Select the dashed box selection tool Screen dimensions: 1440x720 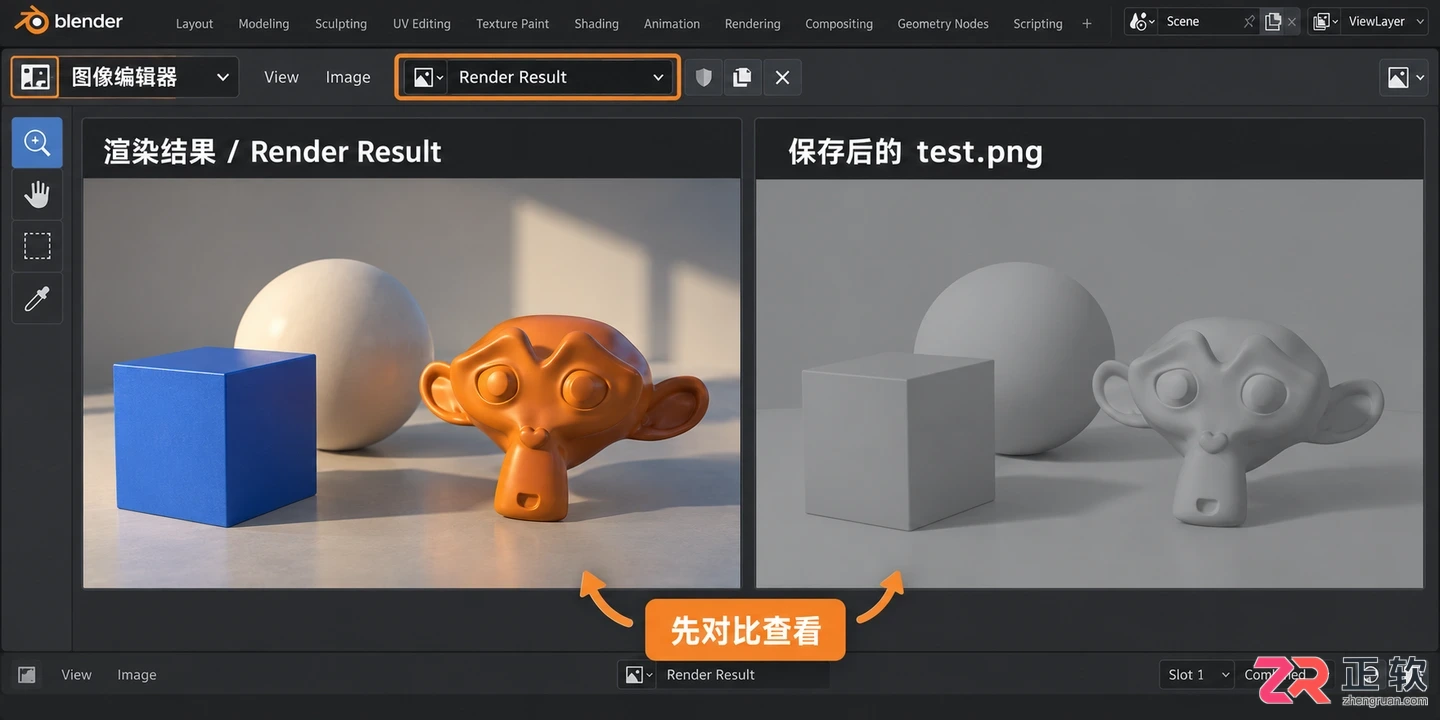pos(37,246)
